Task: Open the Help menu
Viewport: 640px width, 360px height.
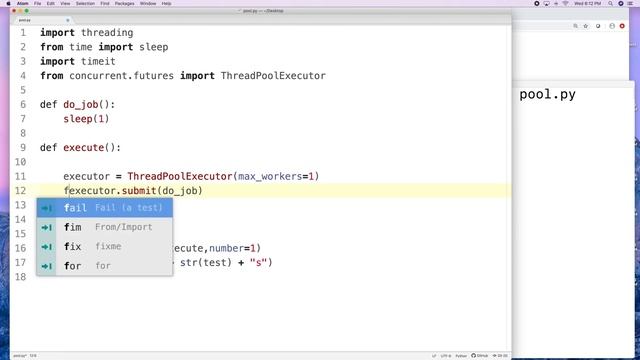Action: click(166, 3)
